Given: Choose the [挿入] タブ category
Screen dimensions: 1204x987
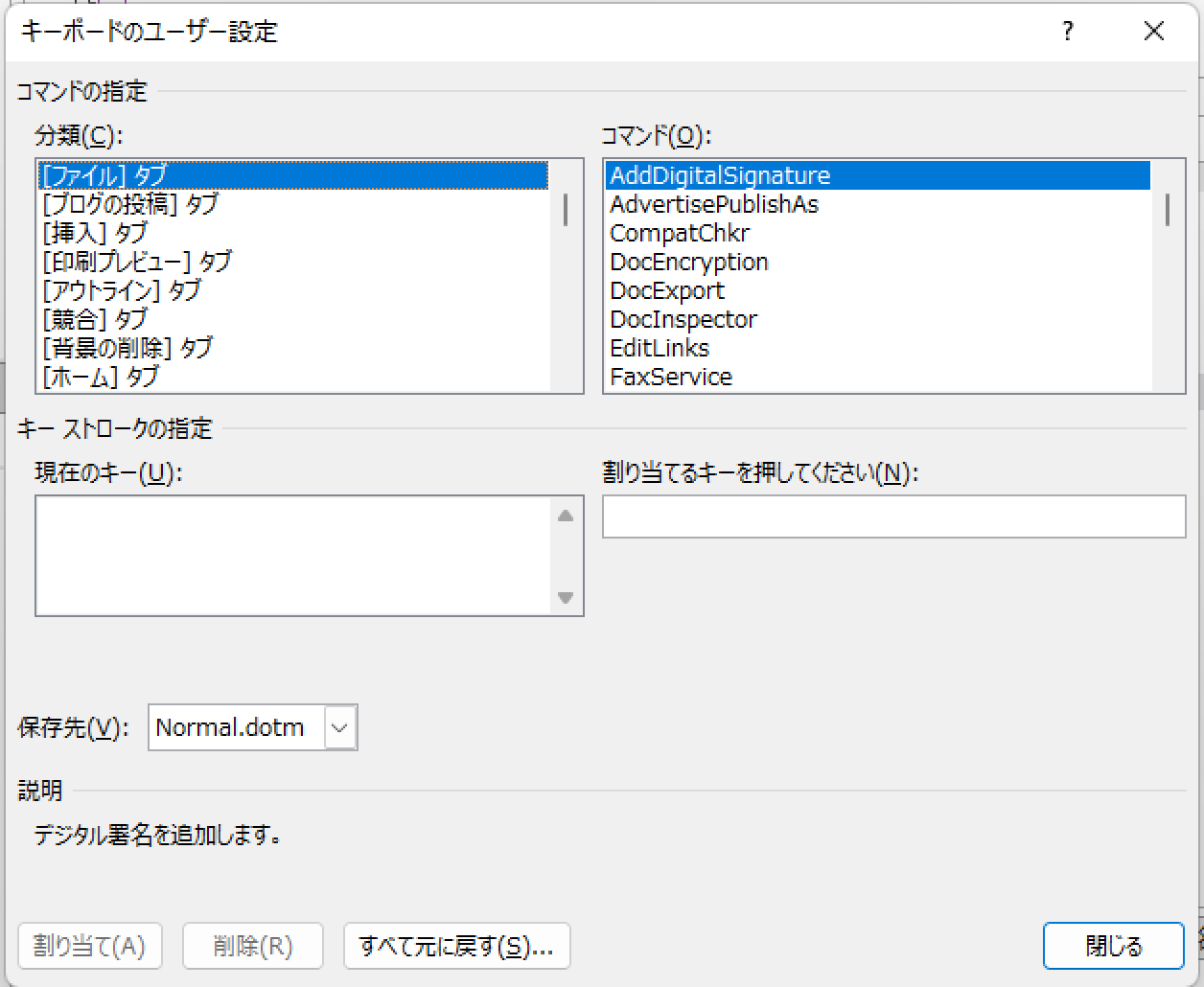Looking at the screenshot, I should click(x=293, y=233).
